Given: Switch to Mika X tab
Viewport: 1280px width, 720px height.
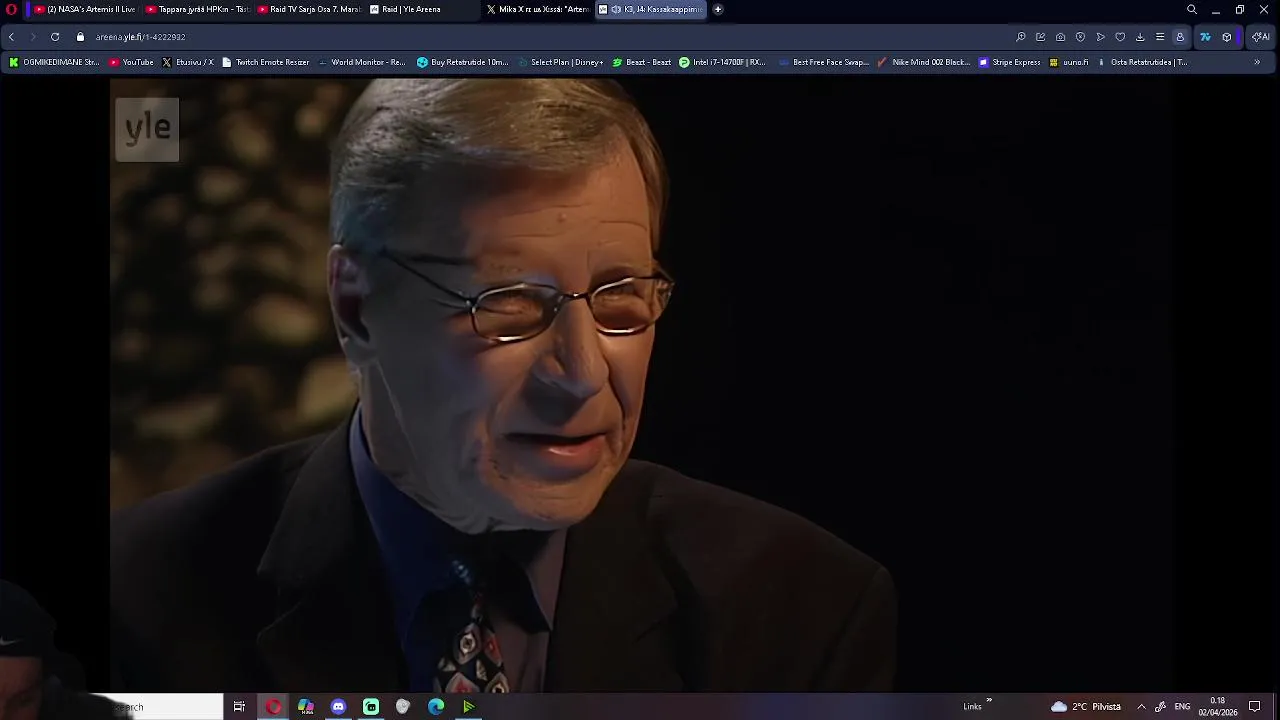Looking at the screenshot, I should [538, 9].
